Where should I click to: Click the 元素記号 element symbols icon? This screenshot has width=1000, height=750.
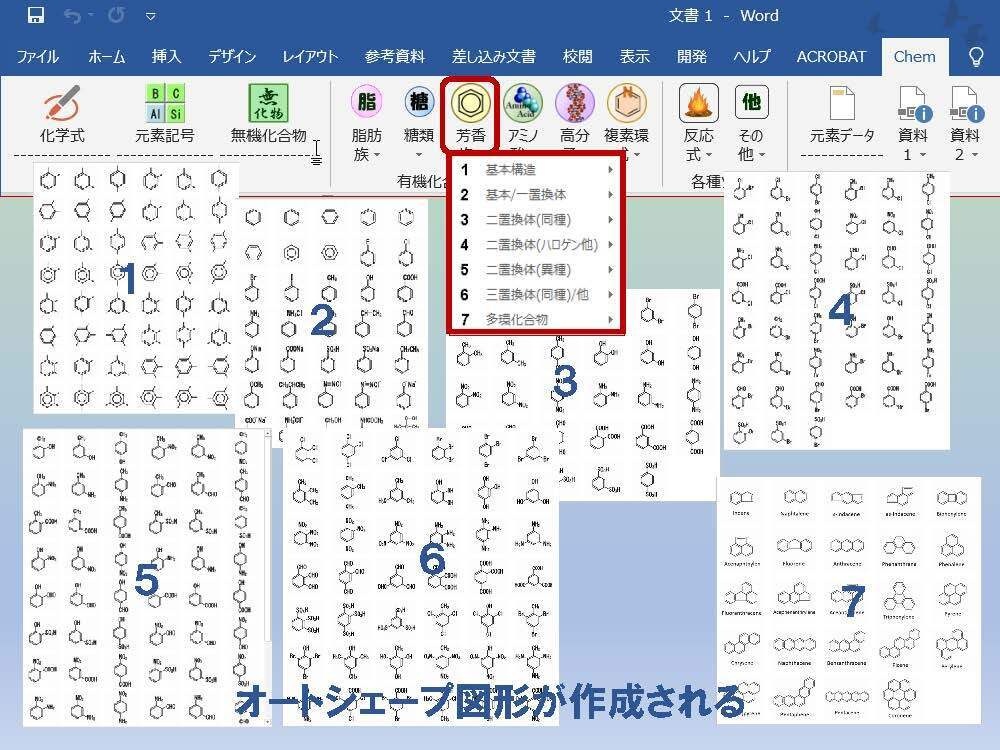click(165, 103)
